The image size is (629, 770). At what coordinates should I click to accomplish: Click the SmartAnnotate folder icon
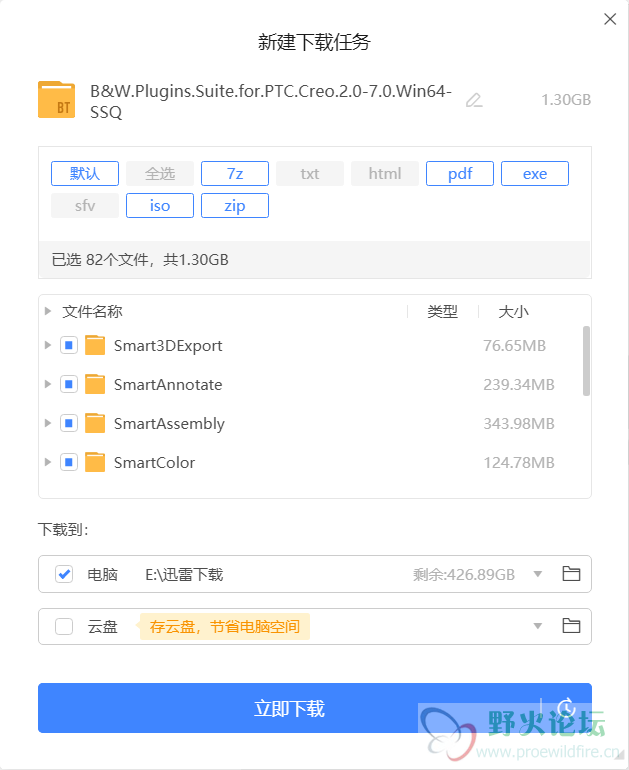95,384
